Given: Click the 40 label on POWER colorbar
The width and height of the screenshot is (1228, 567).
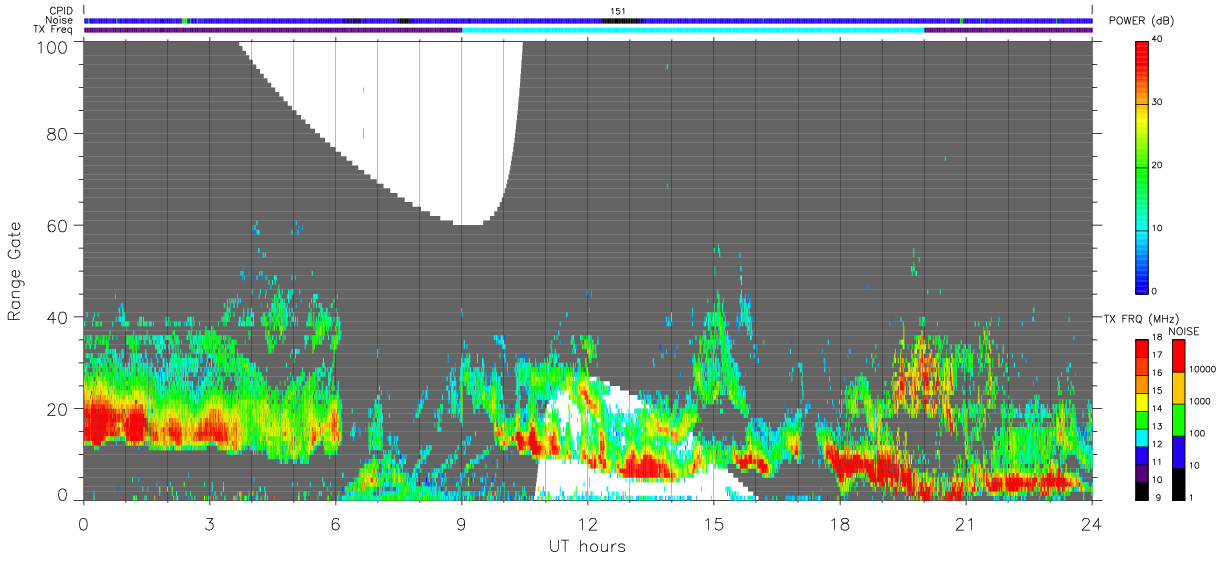Looking at the screenshot, I should tap(1159, 40).
